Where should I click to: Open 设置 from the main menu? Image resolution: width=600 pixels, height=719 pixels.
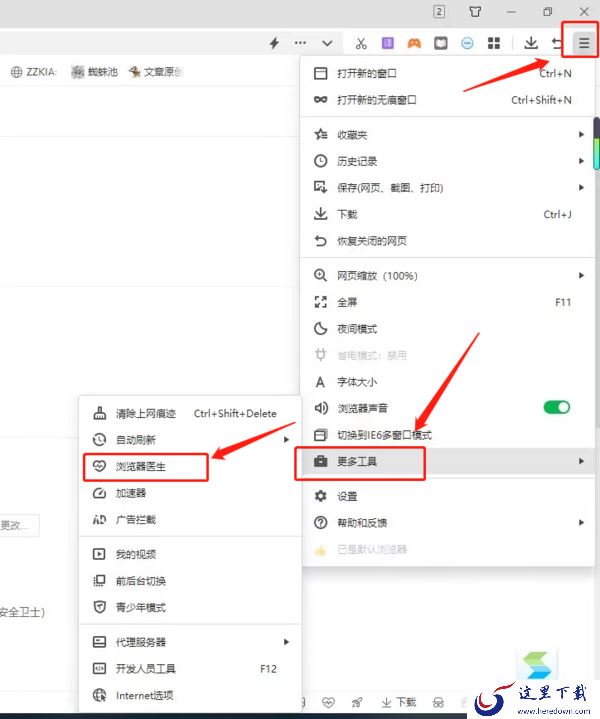click(x=447, y=496)
